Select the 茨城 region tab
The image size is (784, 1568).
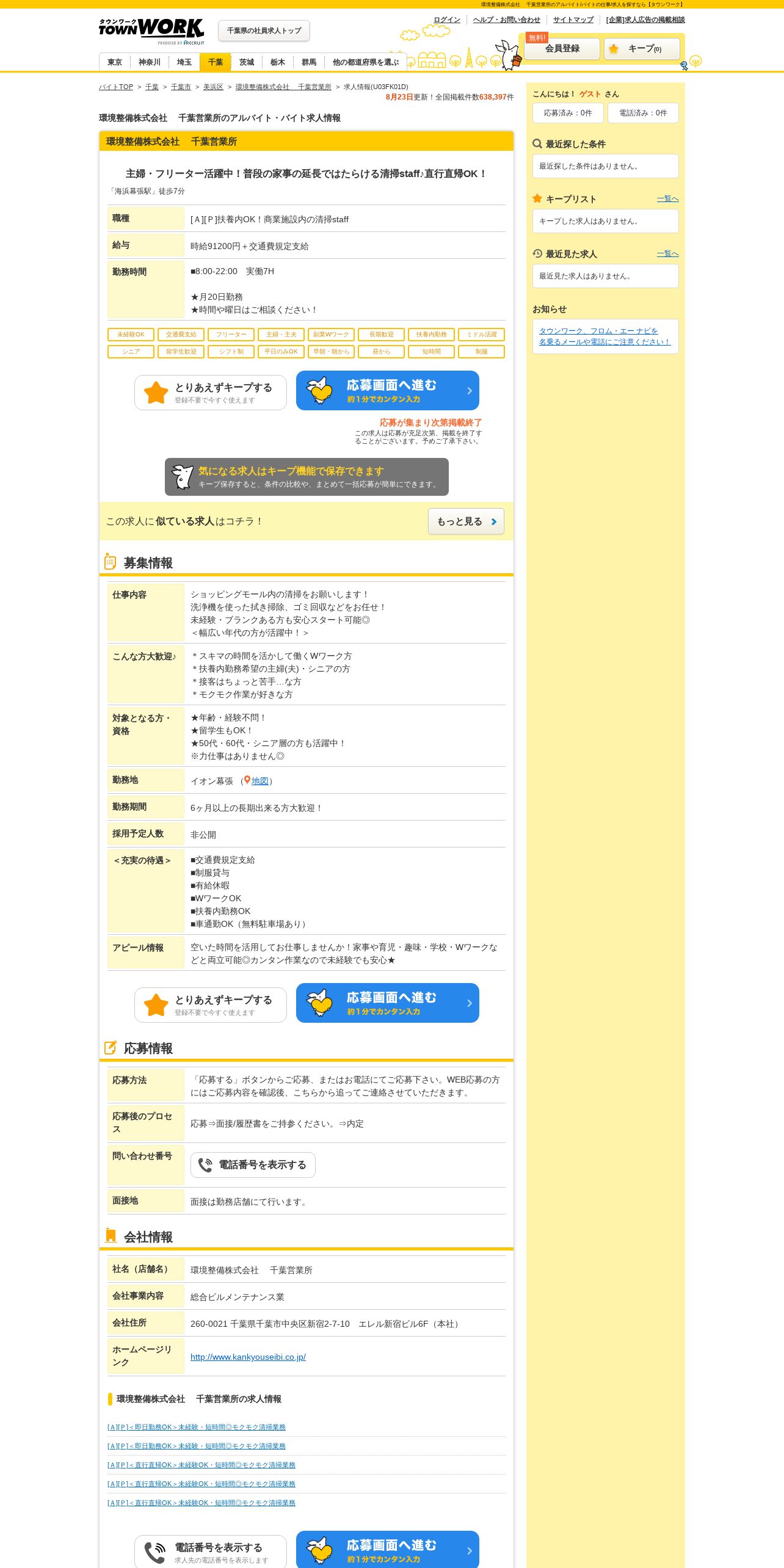(246, 62)
